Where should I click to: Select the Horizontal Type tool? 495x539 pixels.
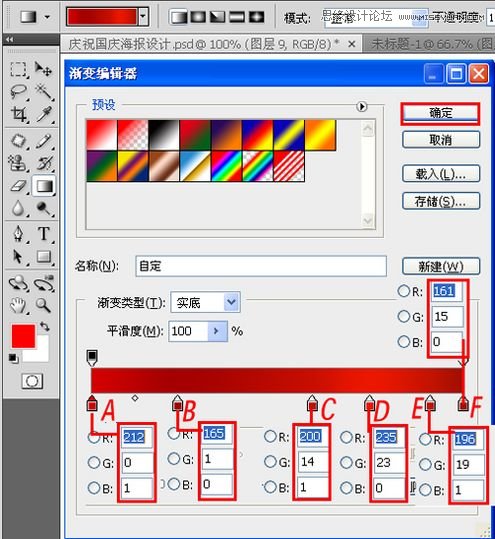(44, 234)
